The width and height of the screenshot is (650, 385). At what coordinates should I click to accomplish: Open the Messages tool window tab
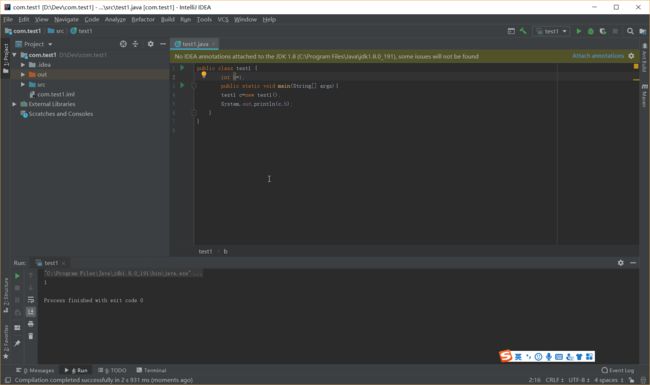[35, 370]
